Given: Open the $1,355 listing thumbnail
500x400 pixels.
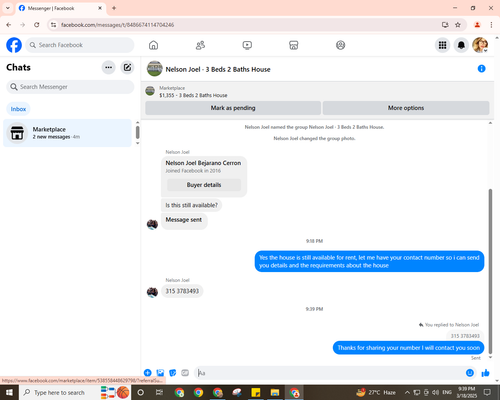Looking at the screenshot, I should (x=150, y=91).
